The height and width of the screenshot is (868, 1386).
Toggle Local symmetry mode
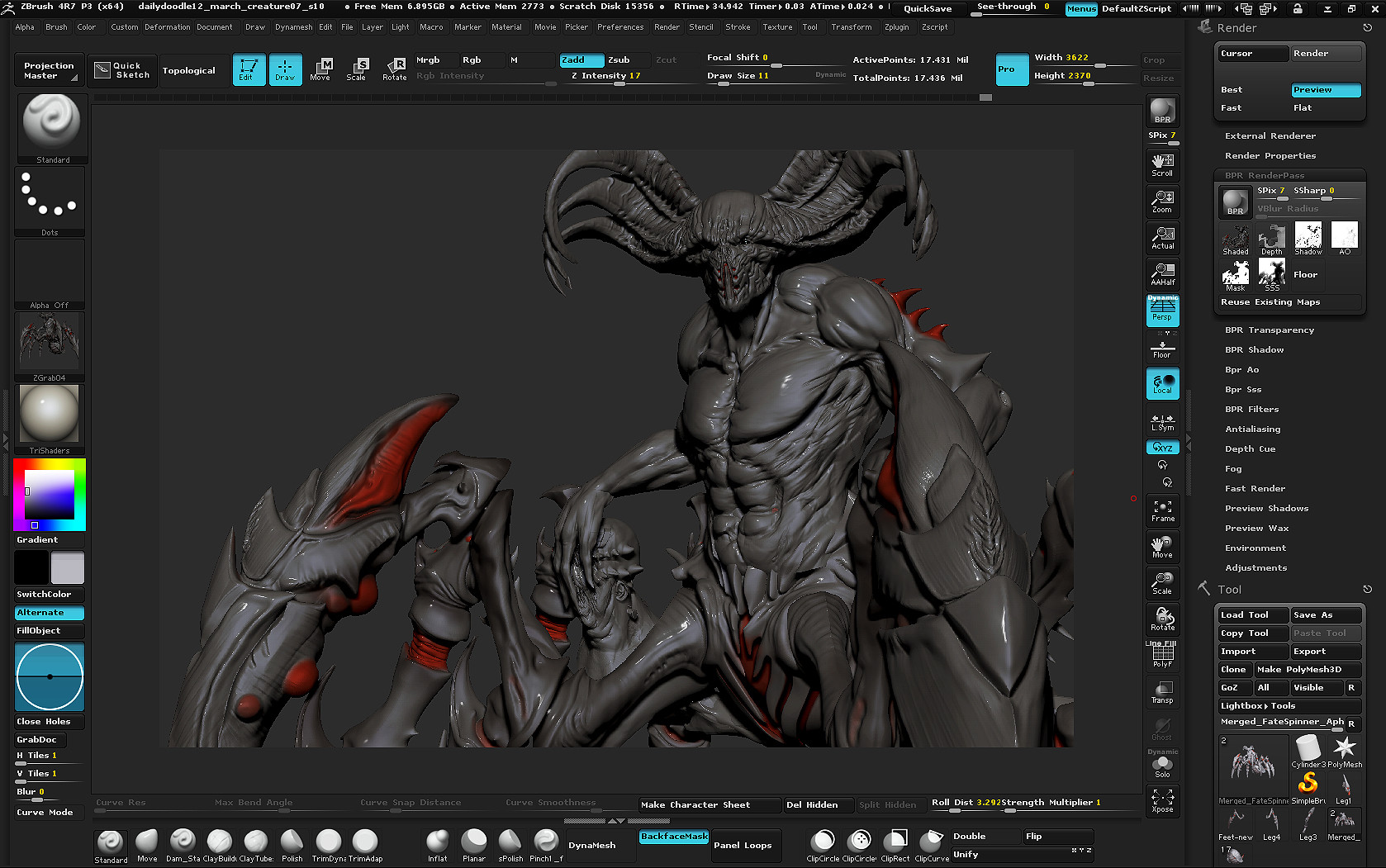[x=1162, y=384]
